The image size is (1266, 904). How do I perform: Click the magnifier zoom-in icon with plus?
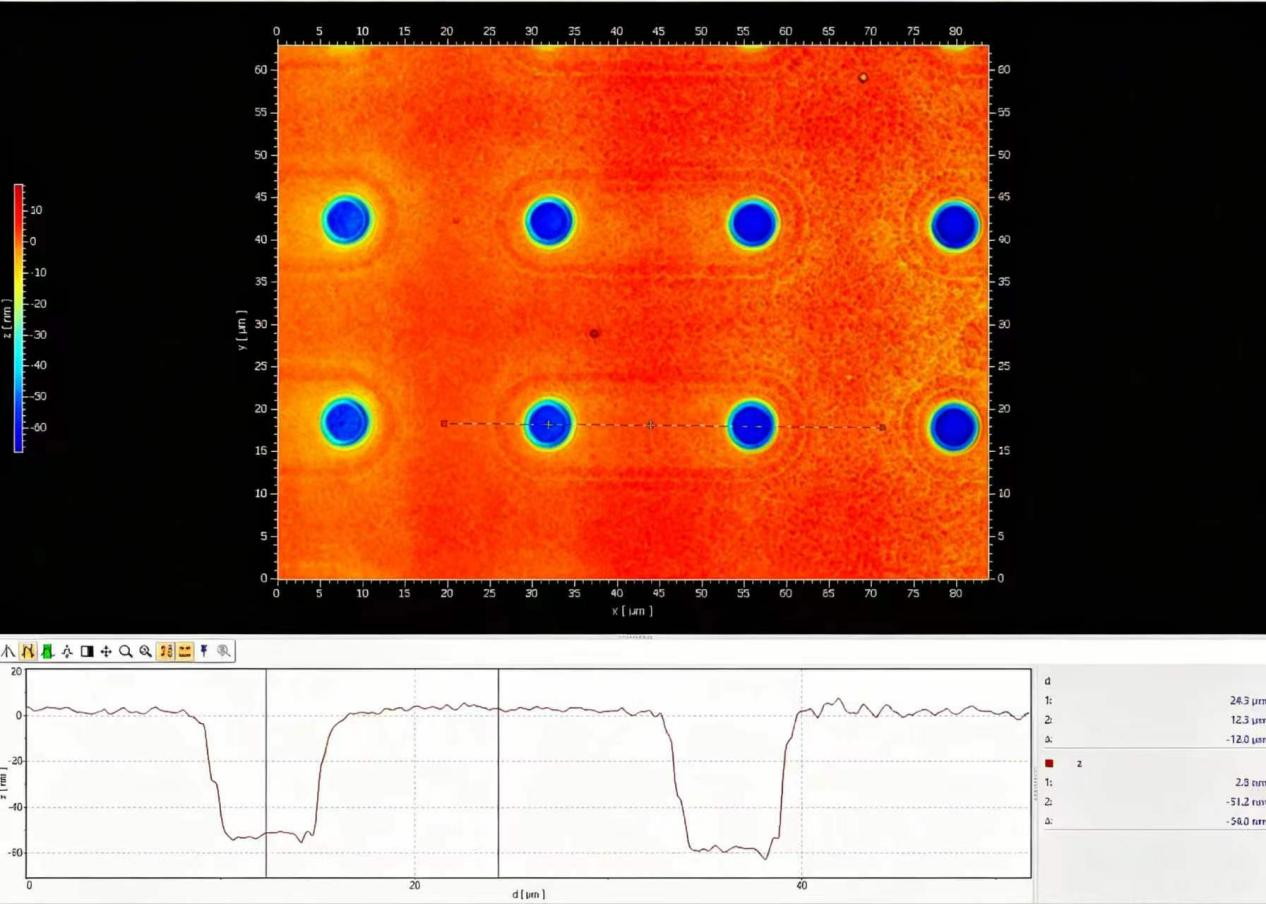click(146, 651)
